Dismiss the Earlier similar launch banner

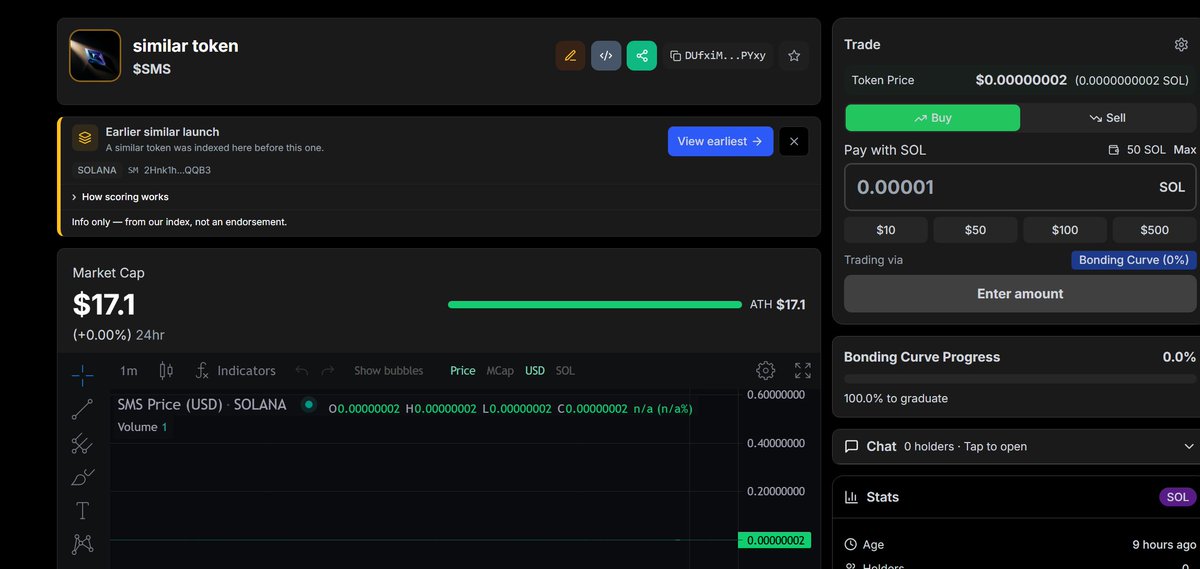pos(794,141)
